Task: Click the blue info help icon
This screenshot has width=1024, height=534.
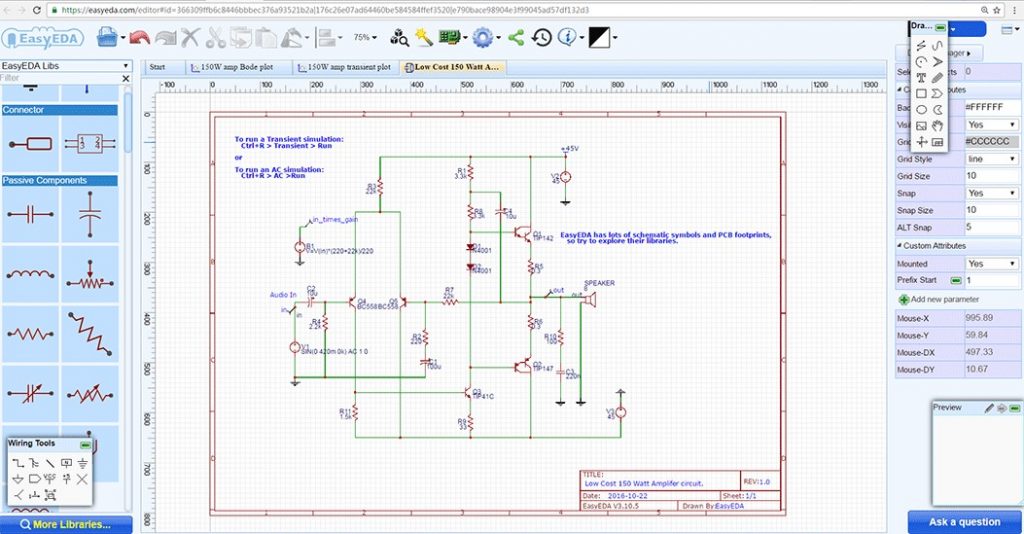Action: [x=567, y=37]
